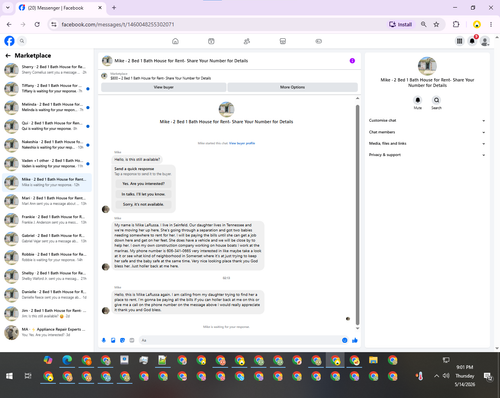Open the Facebook menu grid icon
Viewport: 500px width, 398px height.
click(460, 41)
